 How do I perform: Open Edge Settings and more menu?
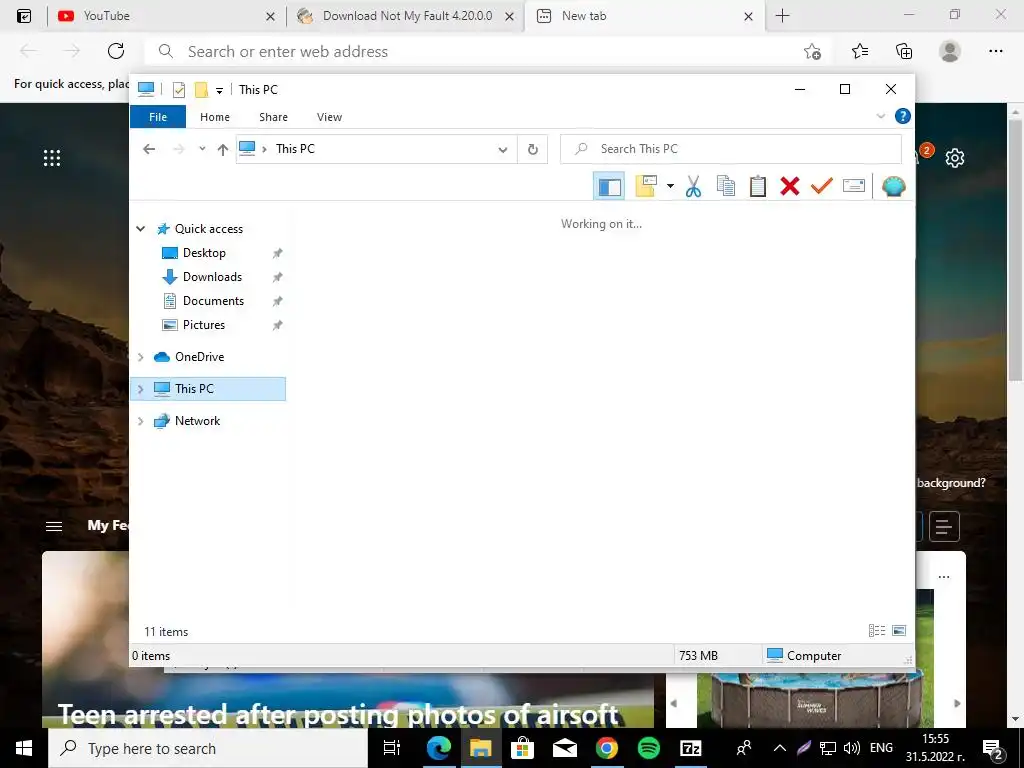[x=995, y=51]
